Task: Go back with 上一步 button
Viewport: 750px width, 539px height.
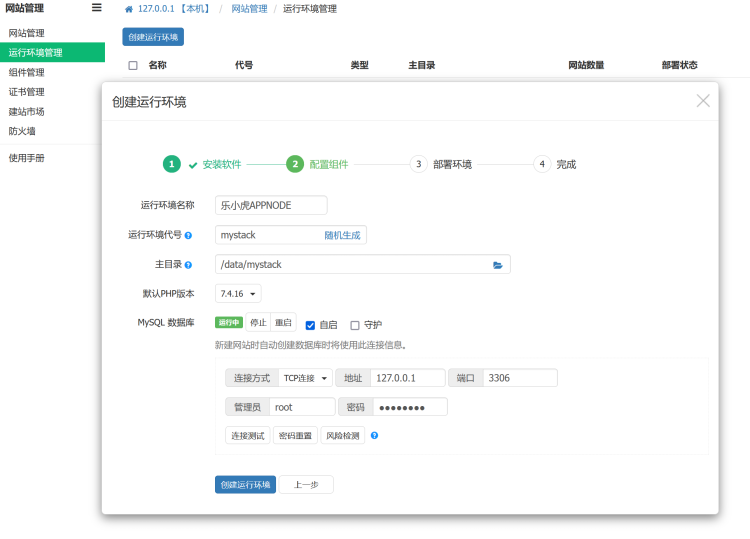Action: click(306, 484)
